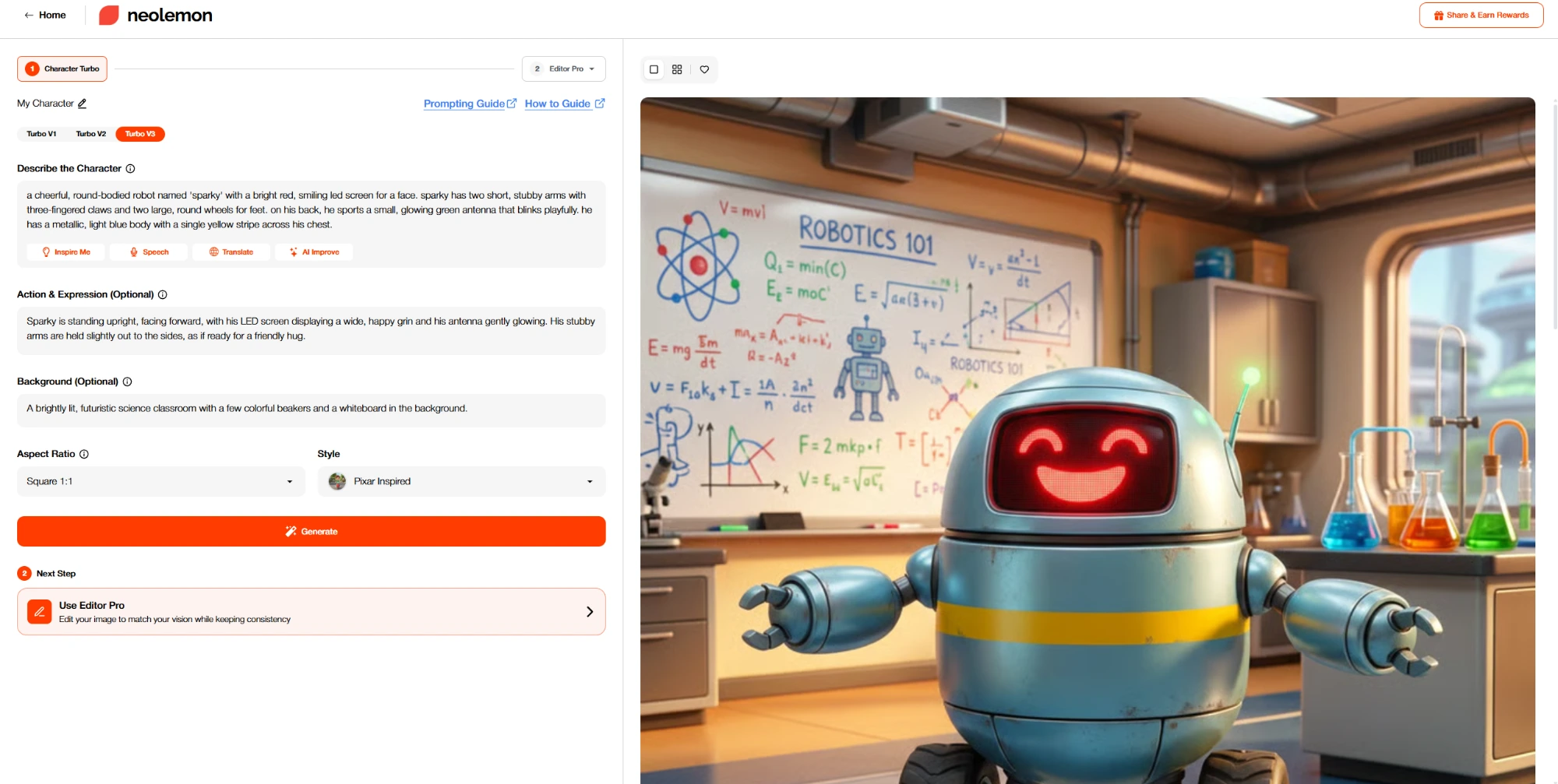Screen dimensions: 1558x784
Task: Click the Editor Pro pencil icon
Action: point(40,612)
